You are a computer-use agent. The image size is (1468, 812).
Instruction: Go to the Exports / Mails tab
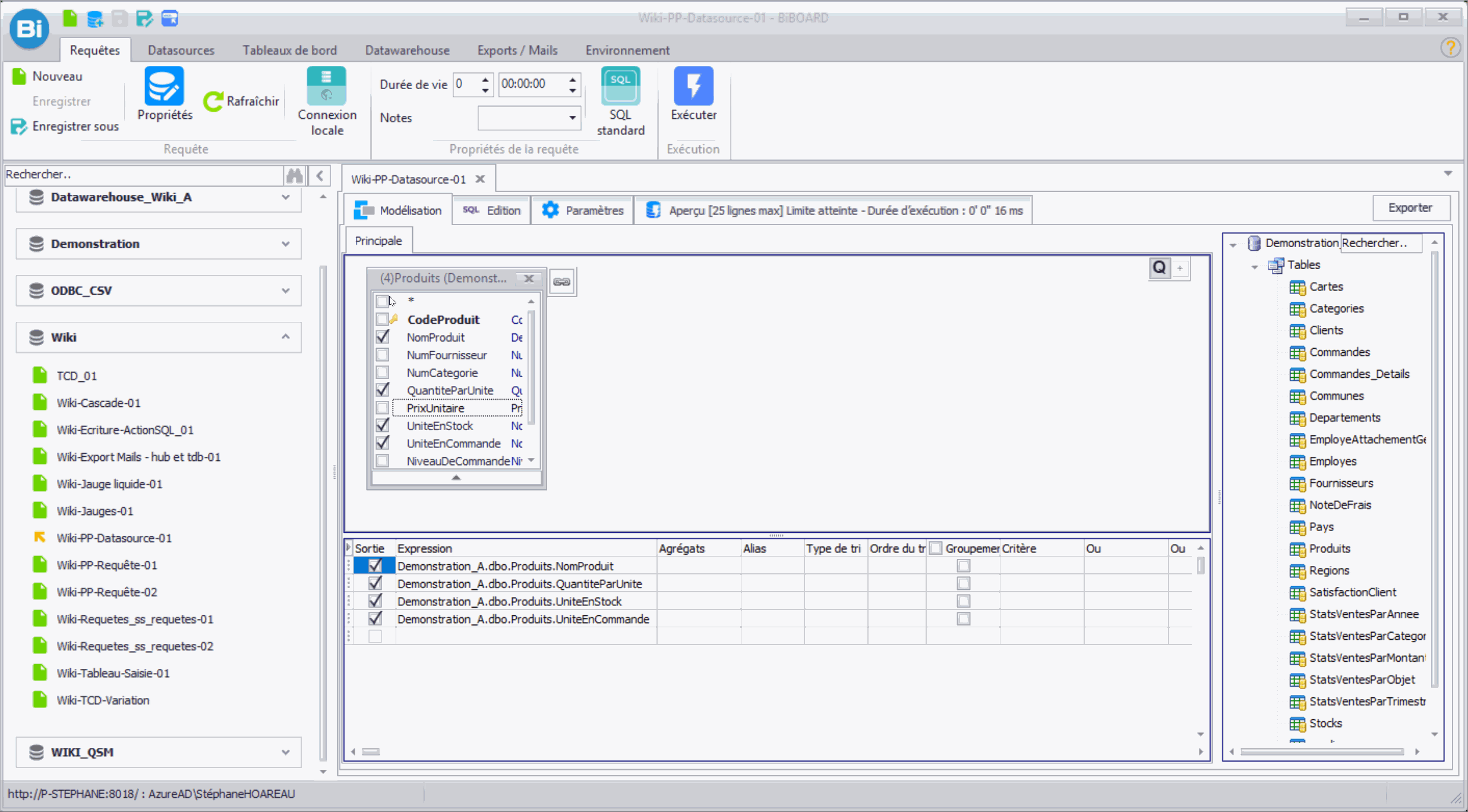pyautogui.click(x=517, y=50)
